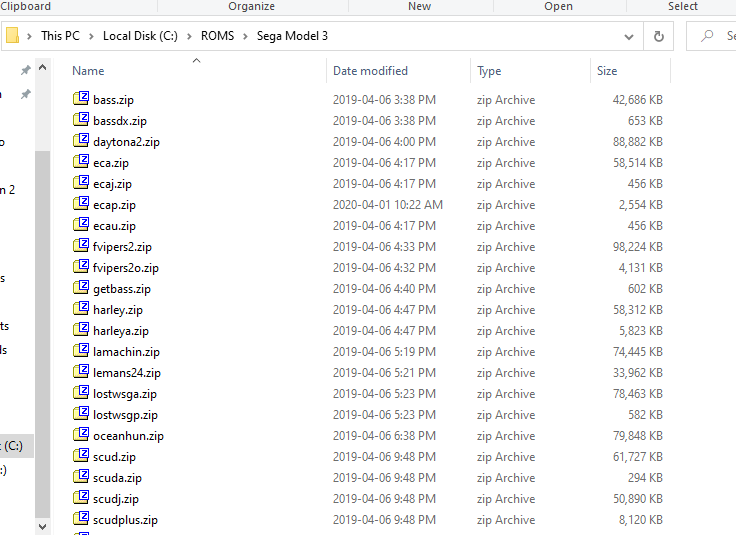Click the size value 8,120 KB
The image size is (736, 537).
(641, 520)
